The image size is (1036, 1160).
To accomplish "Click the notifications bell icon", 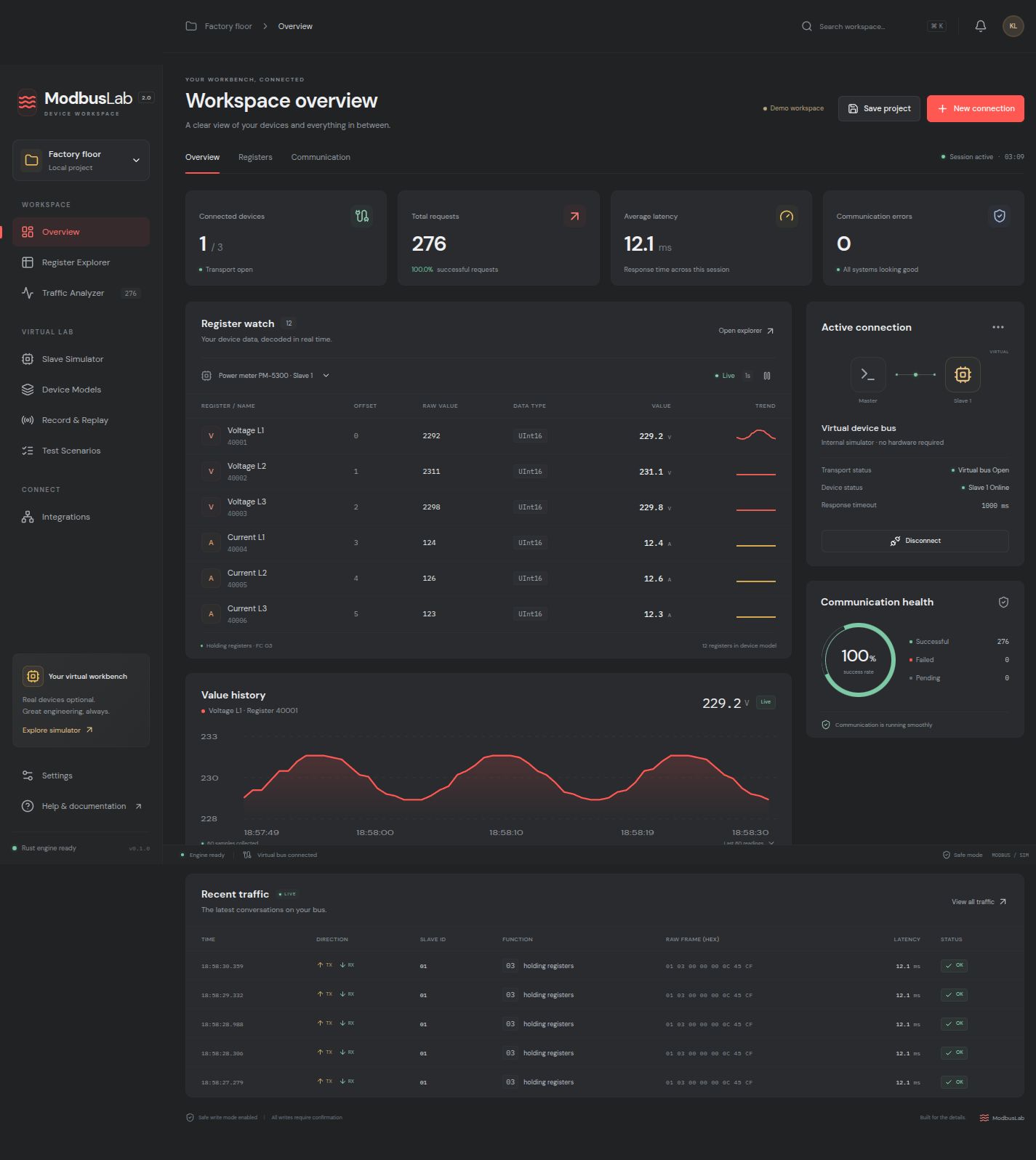I will coord(980,26).
